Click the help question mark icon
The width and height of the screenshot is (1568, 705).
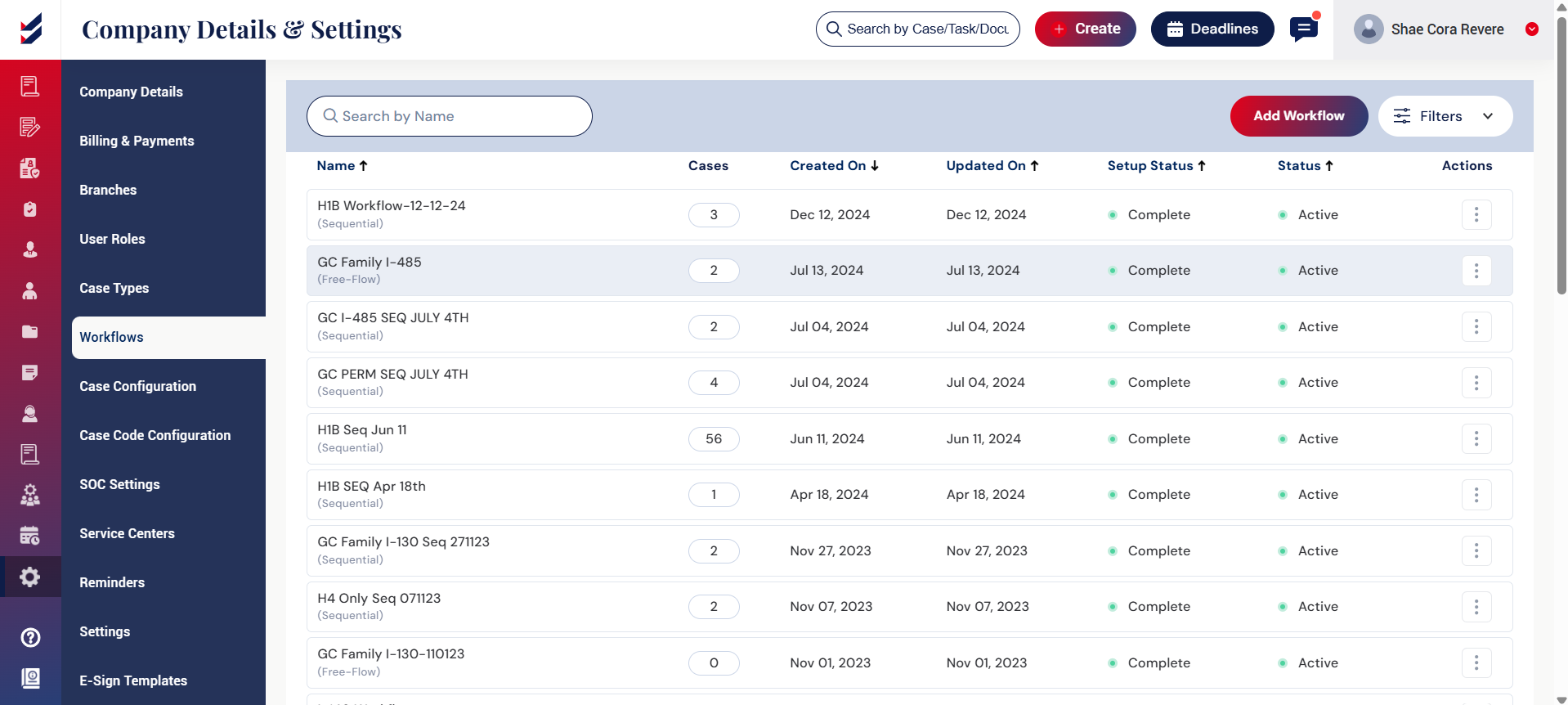coord(30,637)
